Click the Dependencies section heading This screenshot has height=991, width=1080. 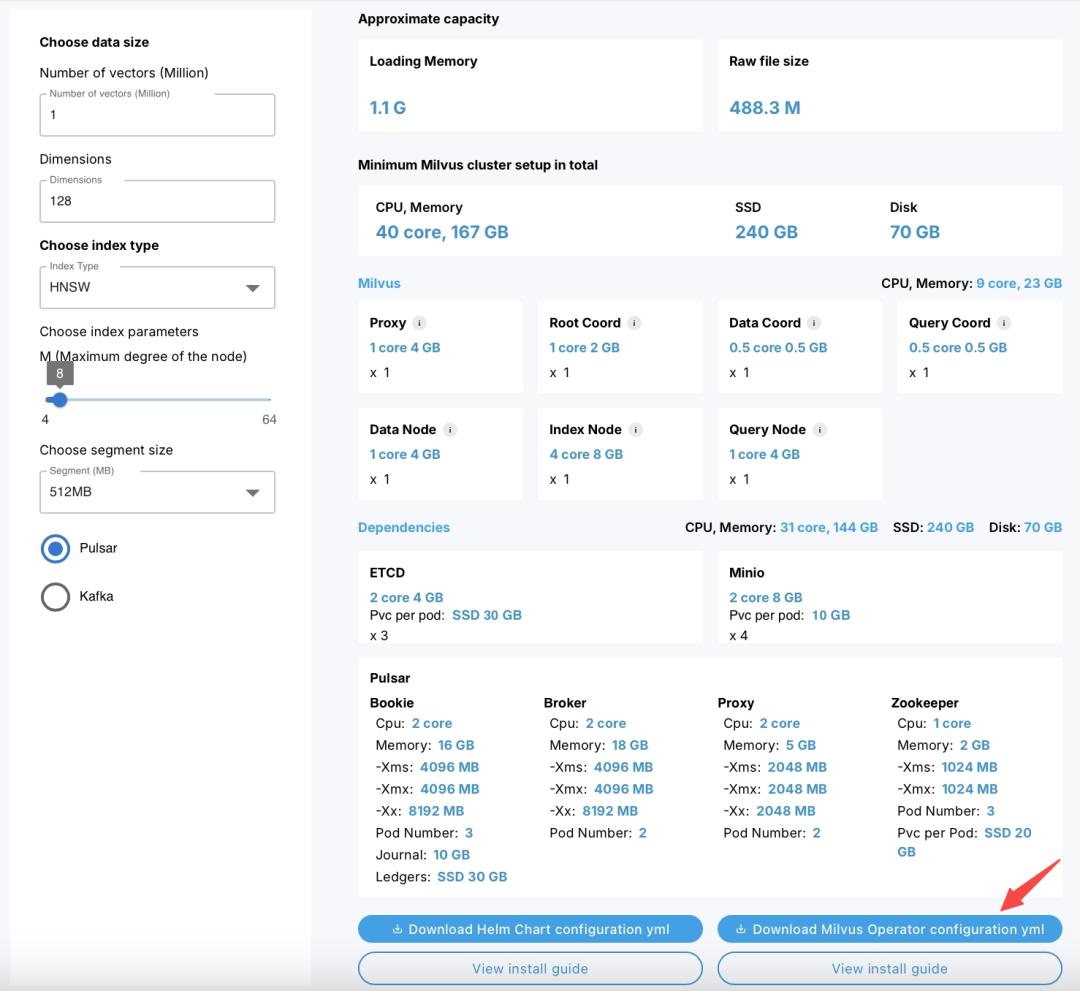pos(404,528)
